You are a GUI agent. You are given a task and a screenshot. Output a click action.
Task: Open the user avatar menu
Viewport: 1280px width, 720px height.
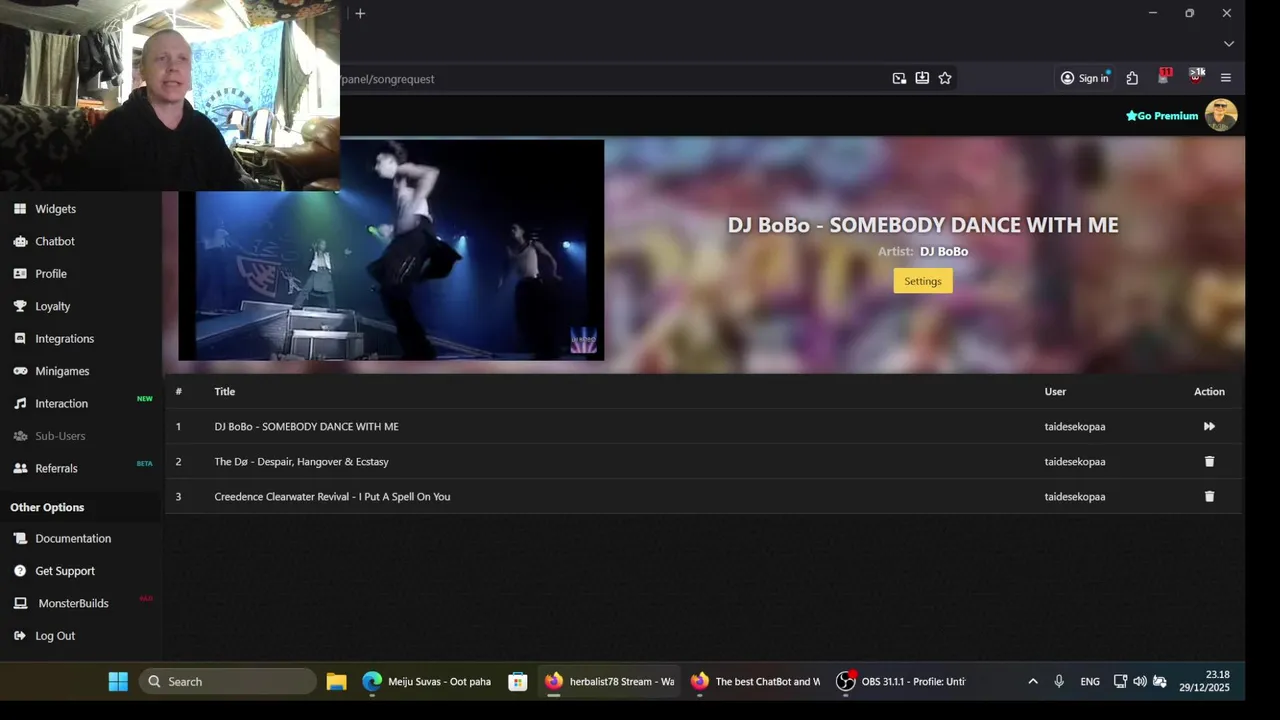click(1221, 115)
